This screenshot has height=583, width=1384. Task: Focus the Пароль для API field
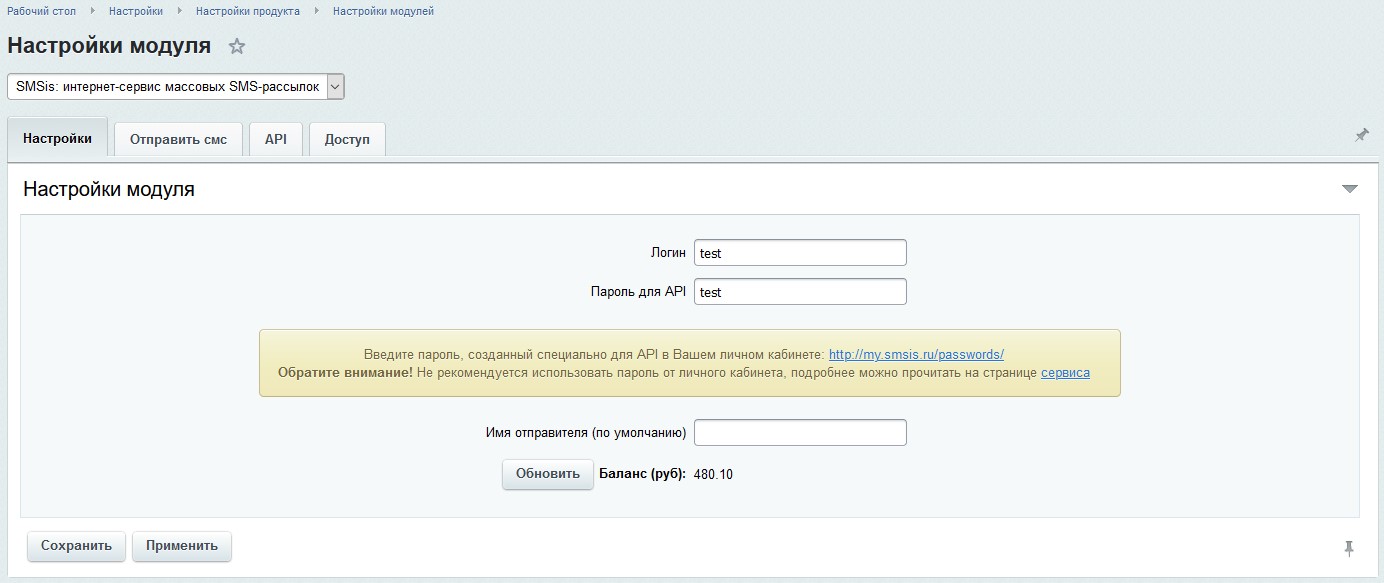(800, 292)
